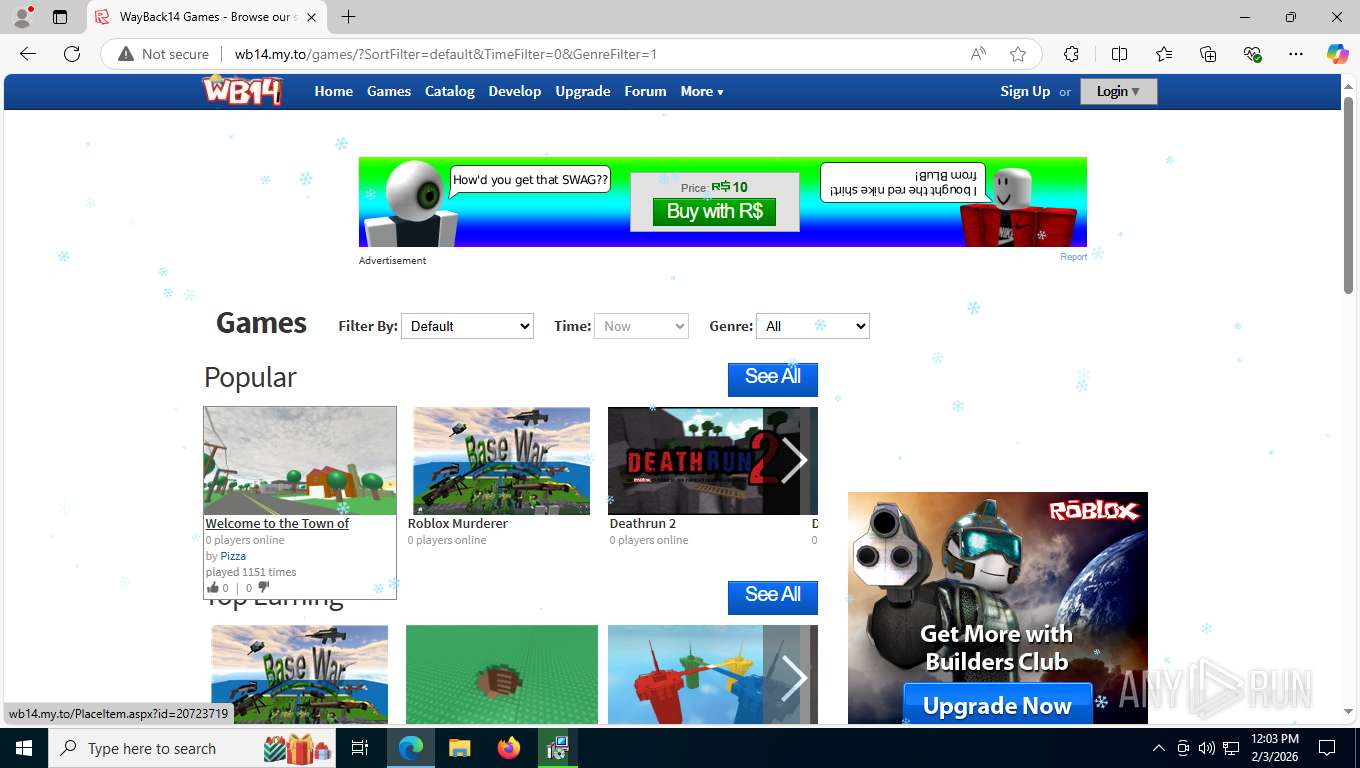
Task: Open the volume speaker tray icon
Action: click(x=1206, y=748)
